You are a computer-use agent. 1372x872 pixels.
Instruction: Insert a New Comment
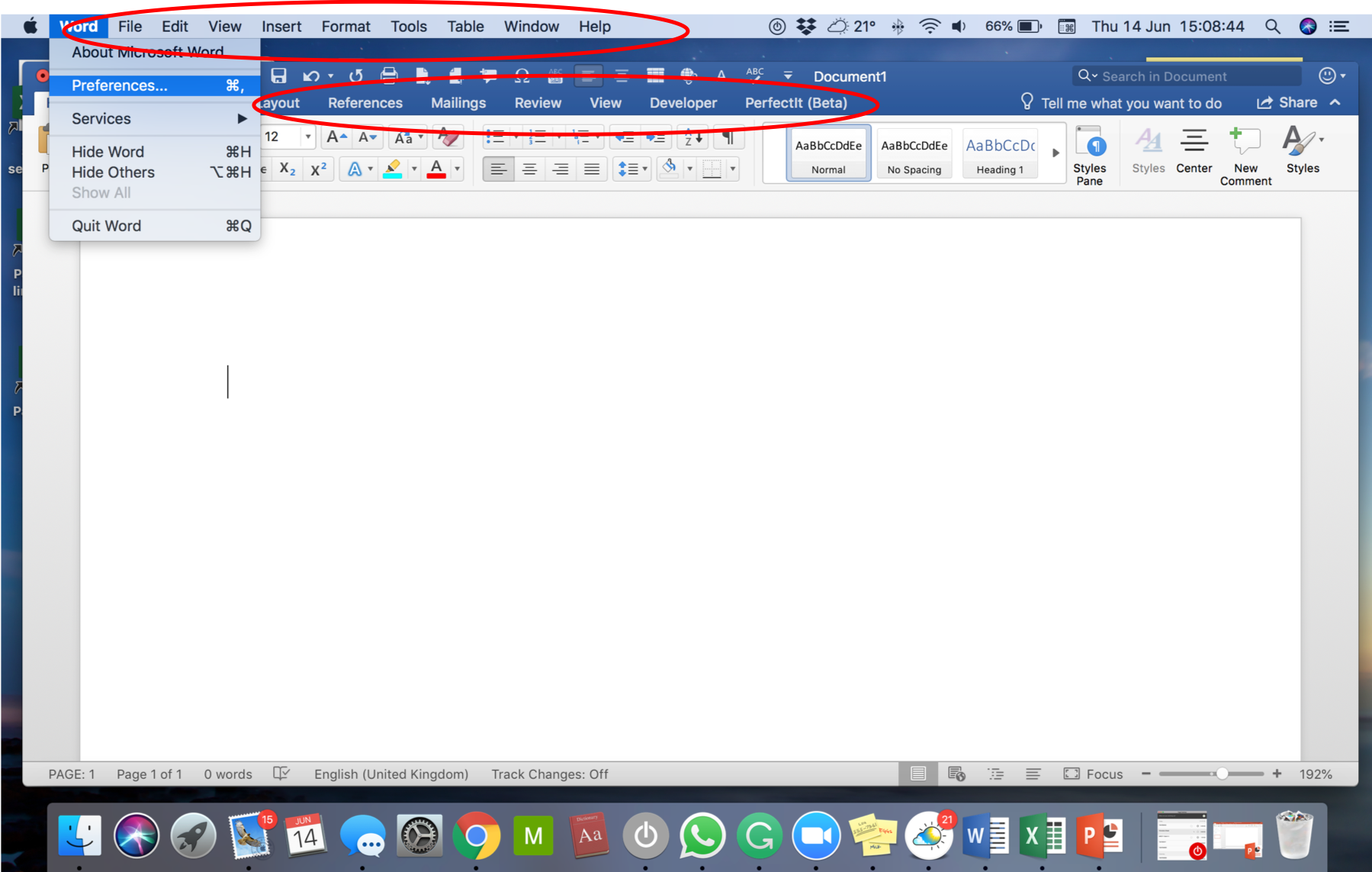coord(1245,156)
